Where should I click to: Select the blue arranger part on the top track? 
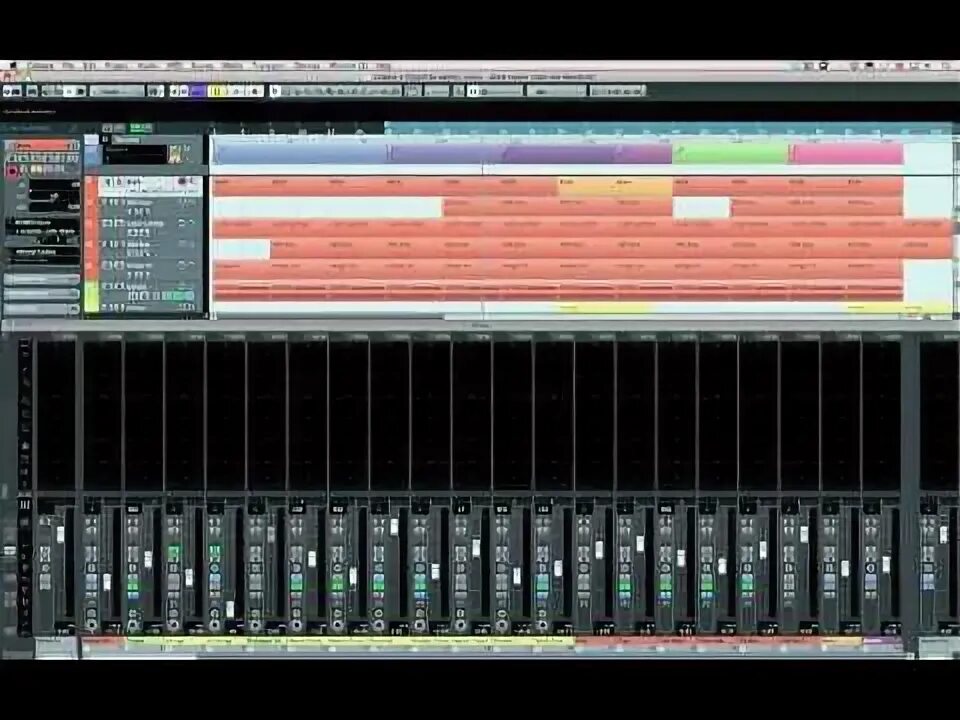(301, 153)
